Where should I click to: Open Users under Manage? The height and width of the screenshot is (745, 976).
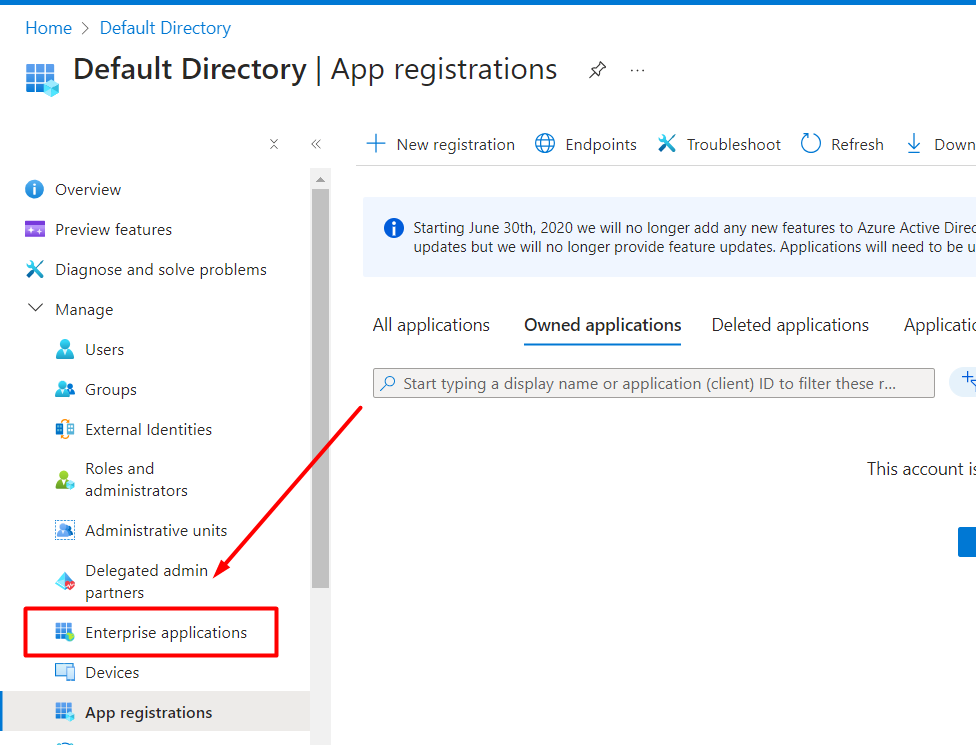pos(105,350)
